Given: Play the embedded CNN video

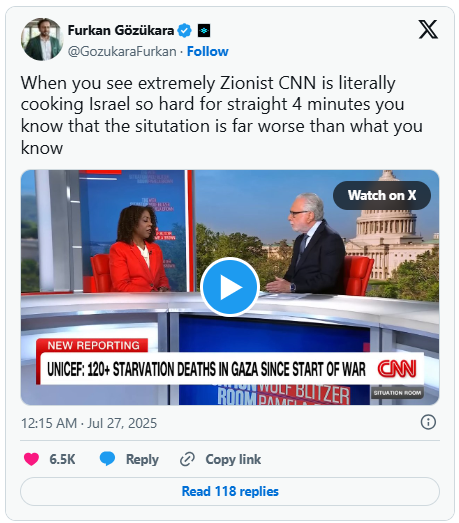Looking at the screenshot, I should click(230, 287).
